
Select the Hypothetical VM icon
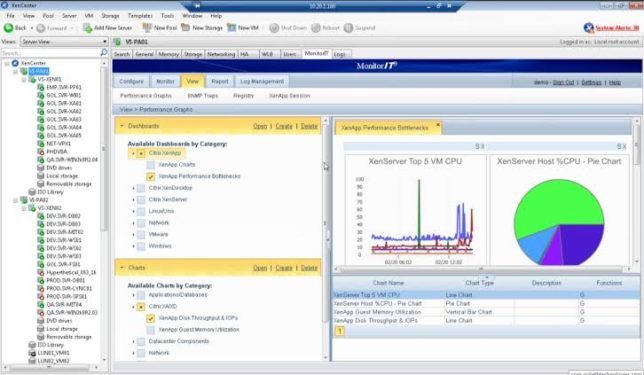coord(41,272)
